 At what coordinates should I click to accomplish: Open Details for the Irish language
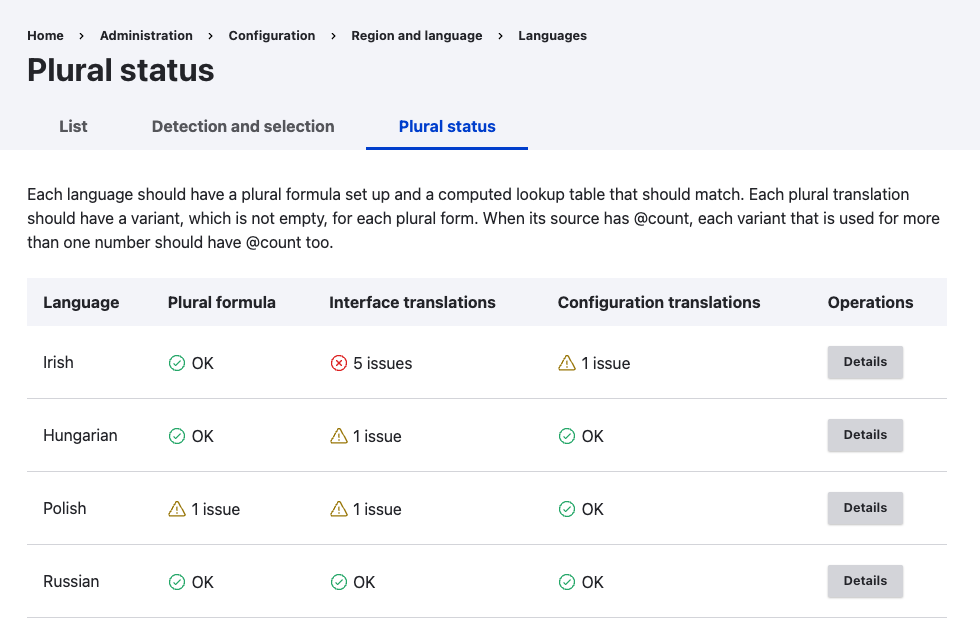tap(865, 362)
